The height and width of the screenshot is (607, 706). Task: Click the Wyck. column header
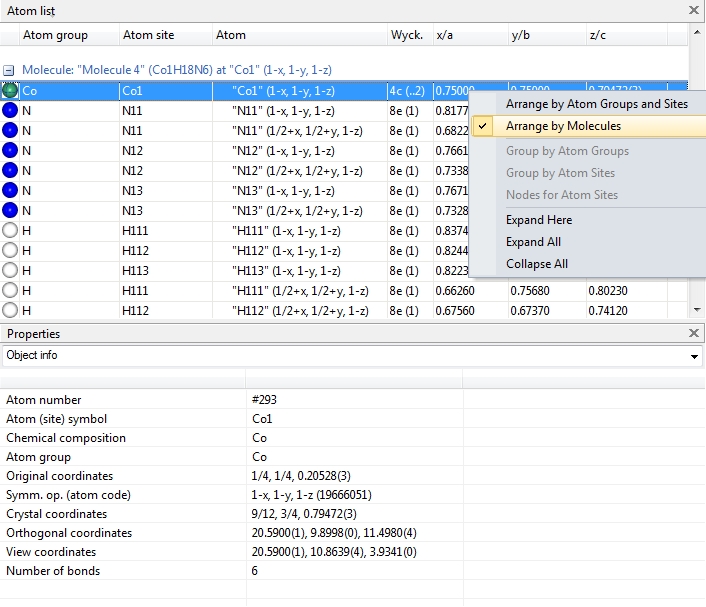point(406,35)
